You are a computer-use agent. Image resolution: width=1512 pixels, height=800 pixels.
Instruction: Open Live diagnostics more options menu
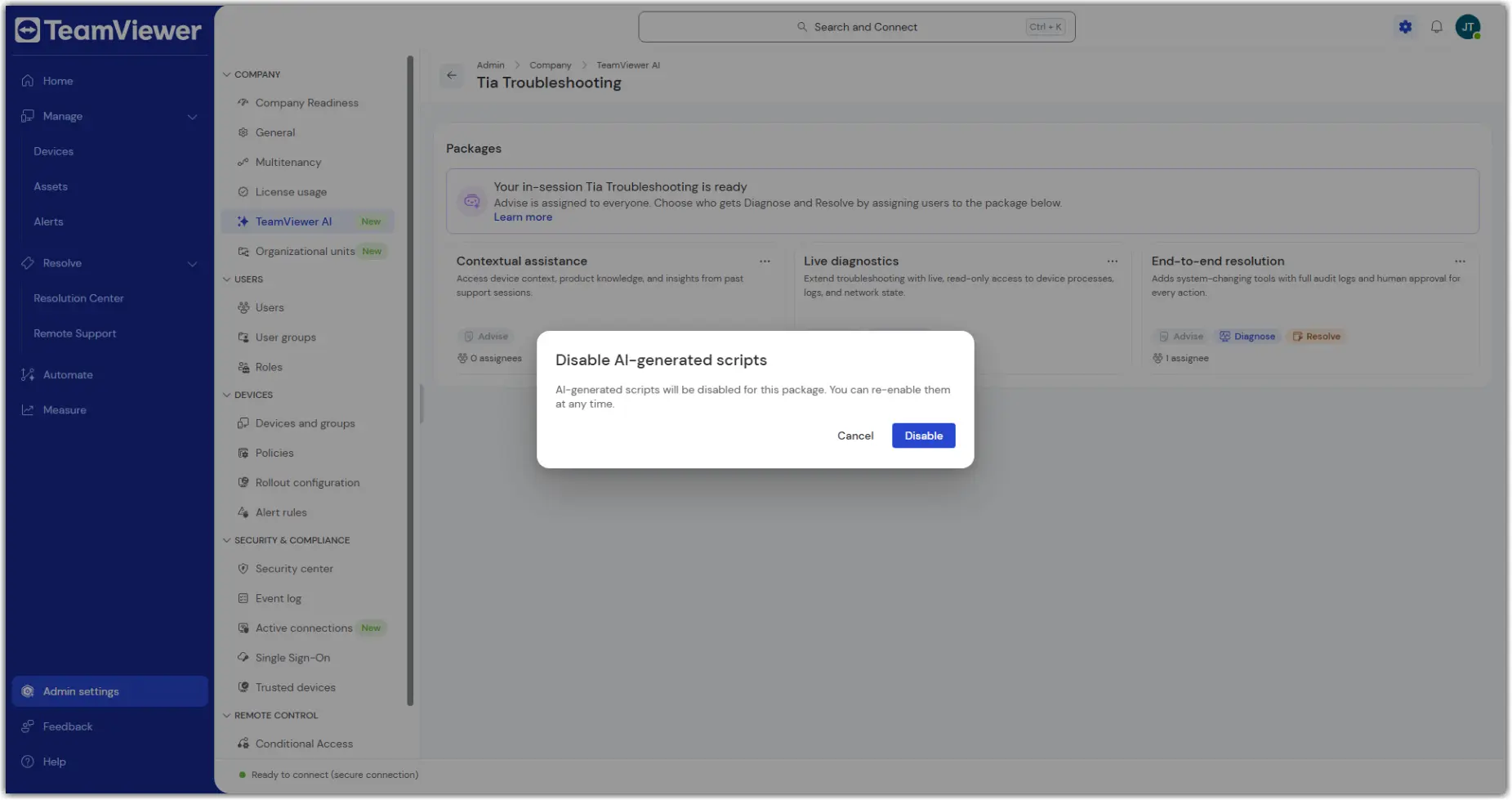click(x=1112, y=261)
